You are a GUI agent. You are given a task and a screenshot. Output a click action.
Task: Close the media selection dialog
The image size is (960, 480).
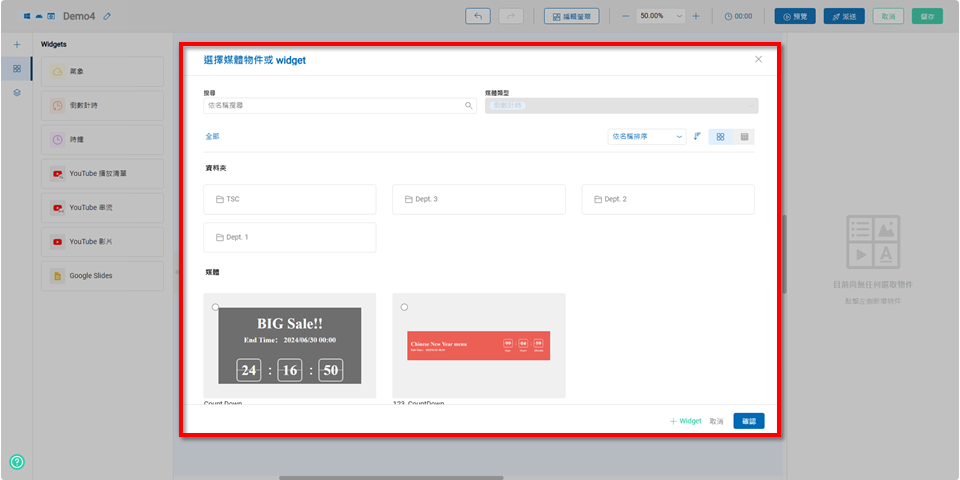(758, 60)
